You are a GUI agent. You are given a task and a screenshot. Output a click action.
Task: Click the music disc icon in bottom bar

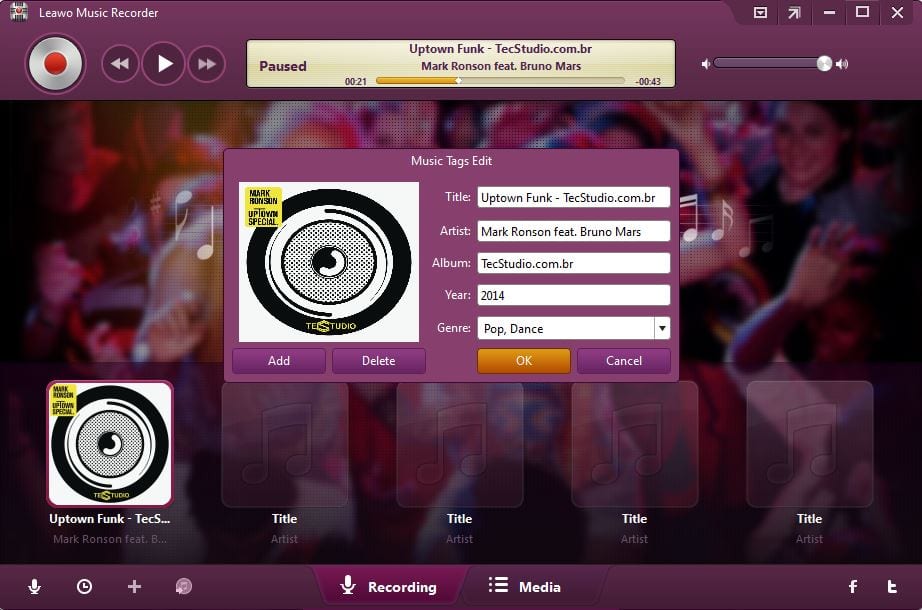click(184, 587)
